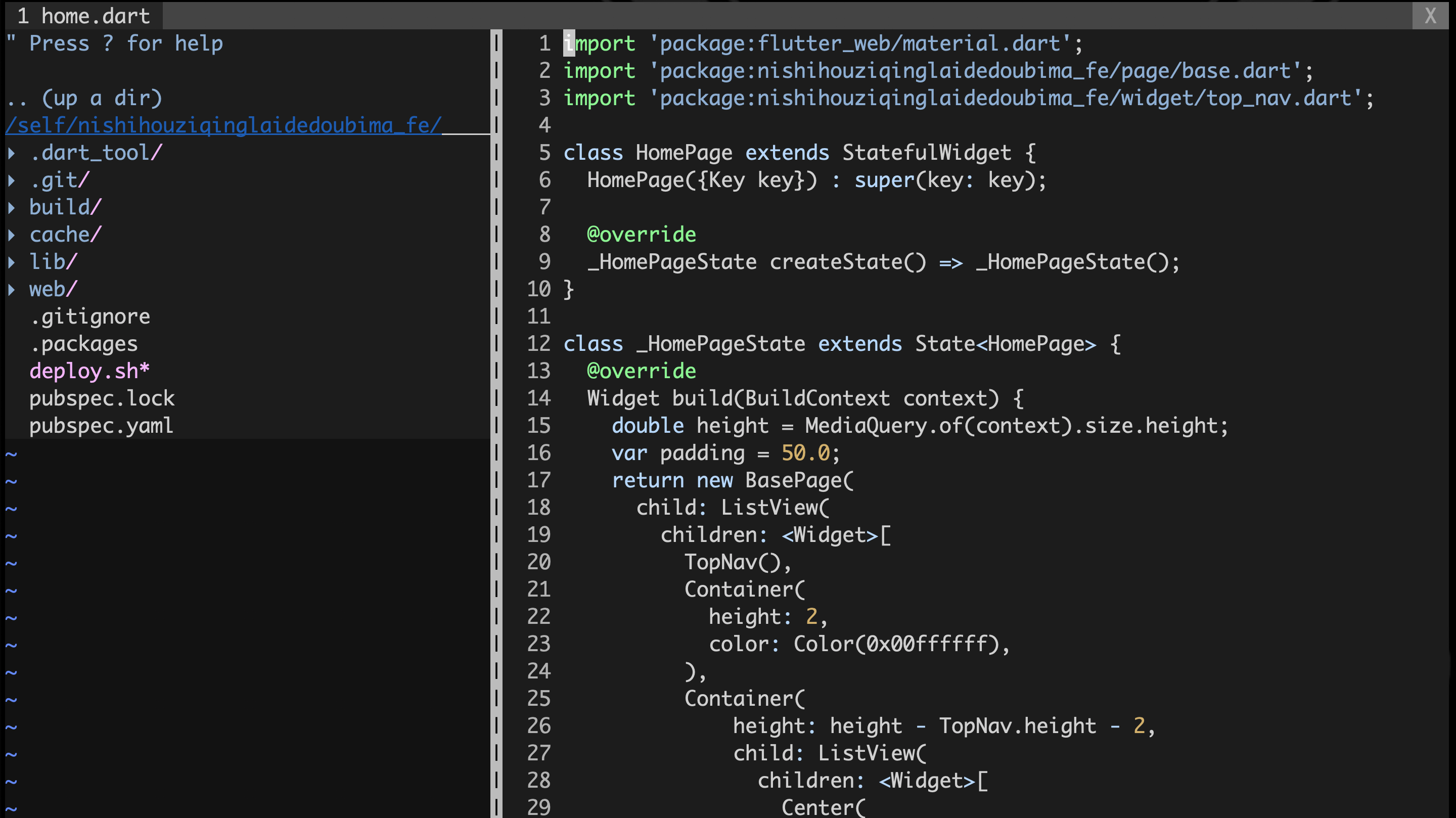The width and height of the screenshot is (1456, 818).
Task: Expand the .dart_tool folder arrow
Action: click(x=11, y=153)
